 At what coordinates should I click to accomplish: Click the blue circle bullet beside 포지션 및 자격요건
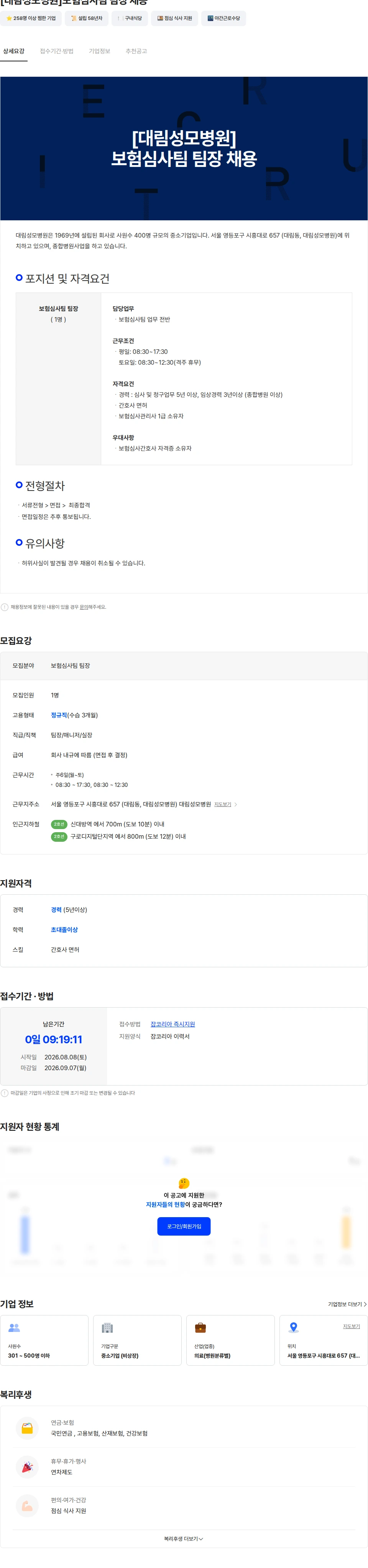[19, 278]
